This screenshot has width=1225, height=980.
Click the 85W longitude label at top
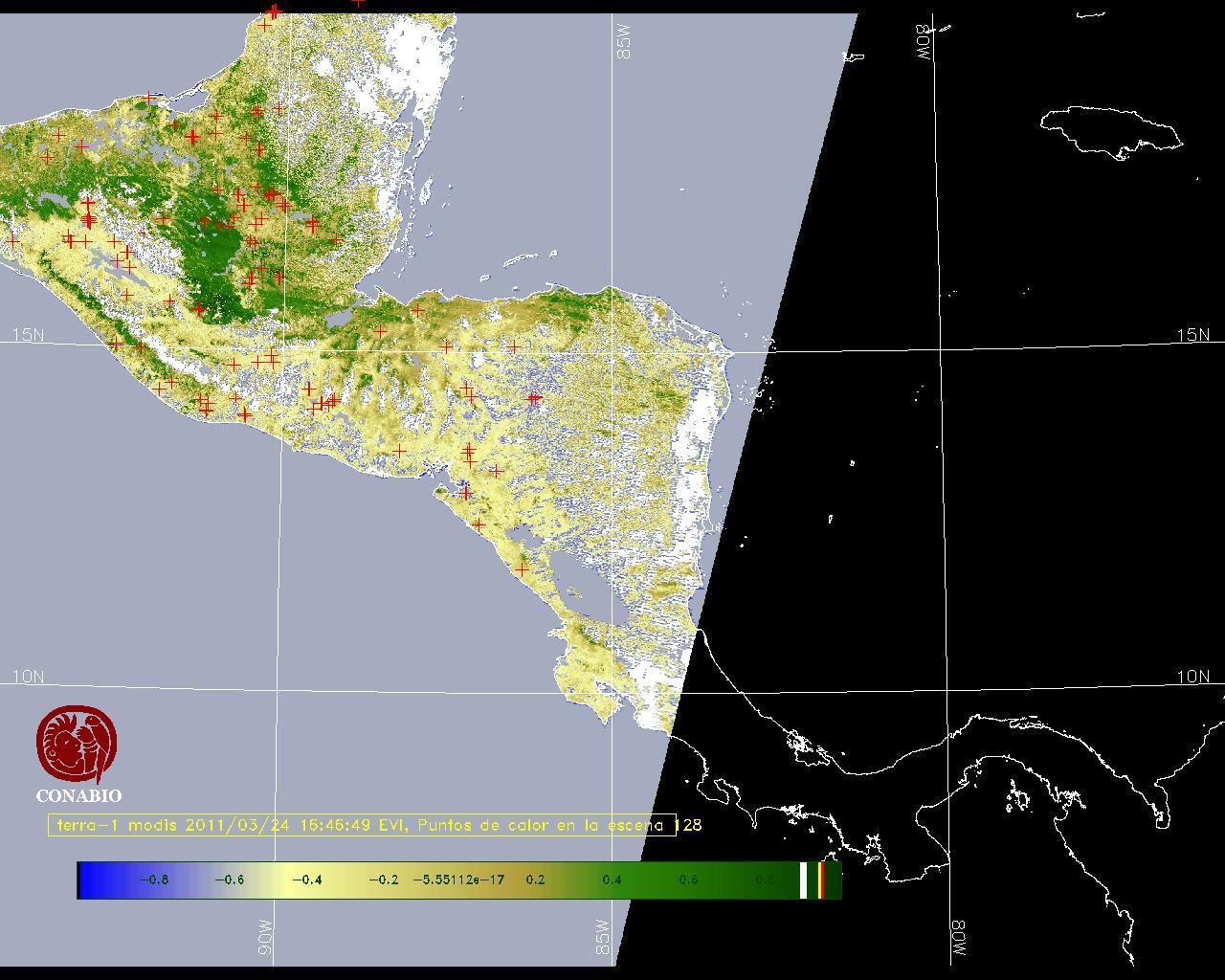click(625, 42)
